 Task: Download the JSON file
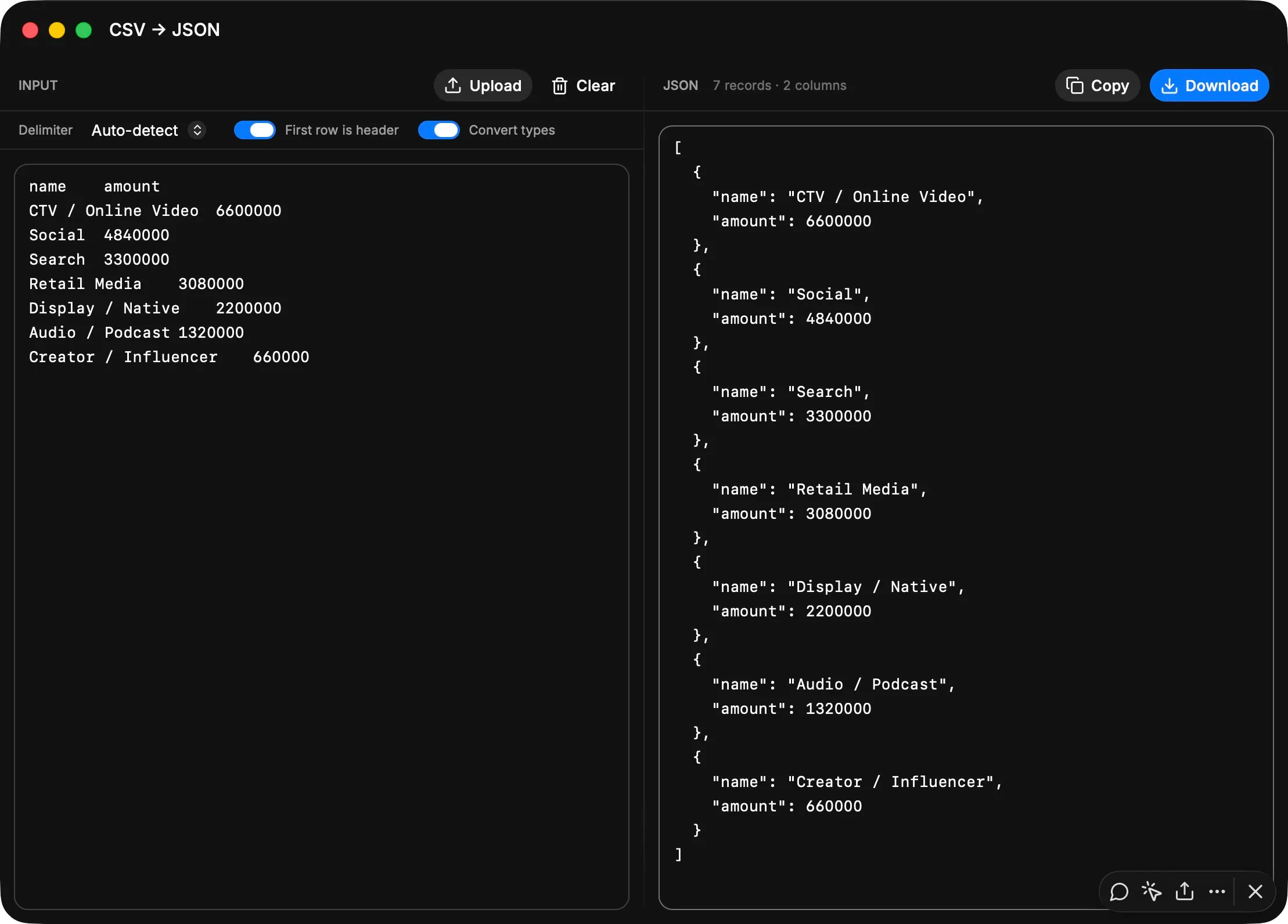coord(1209,85)
